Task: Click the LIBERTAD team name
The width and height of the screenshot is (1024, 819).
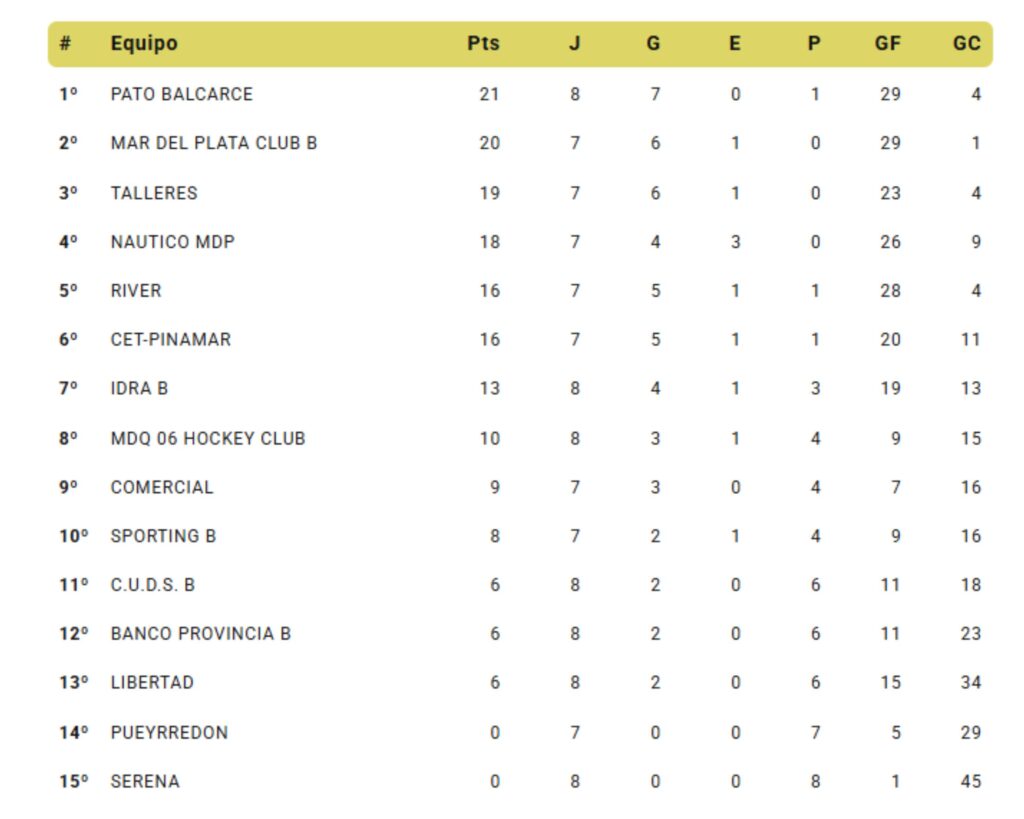Action: [x=152, y=683]
